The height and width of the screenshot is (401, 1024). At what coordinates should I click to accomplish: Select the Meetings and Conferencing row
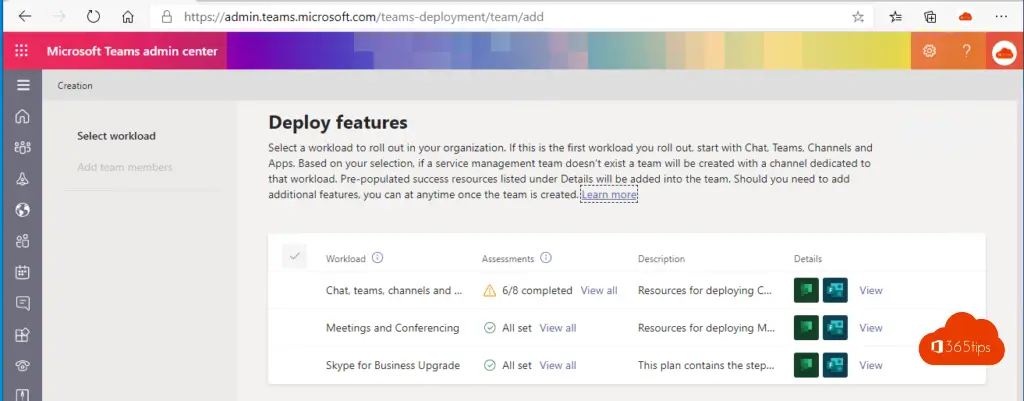(392, 328)
